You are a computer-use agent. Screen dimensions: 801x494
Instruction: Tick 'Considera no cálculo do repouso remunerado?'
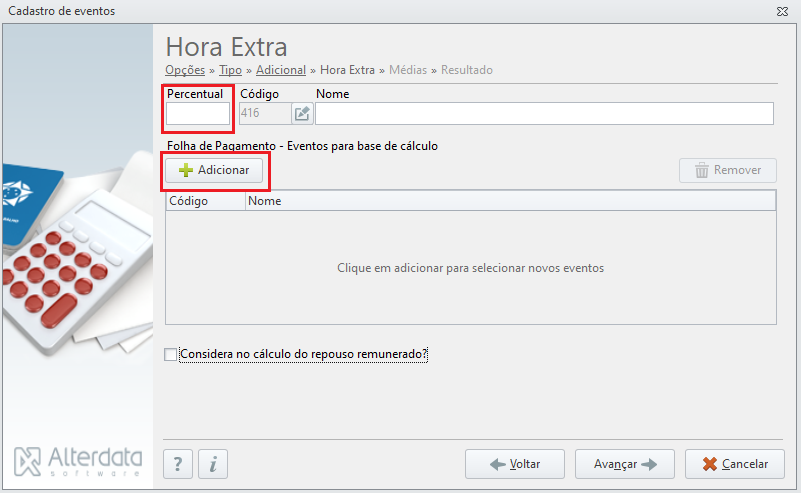click(171, 354)
